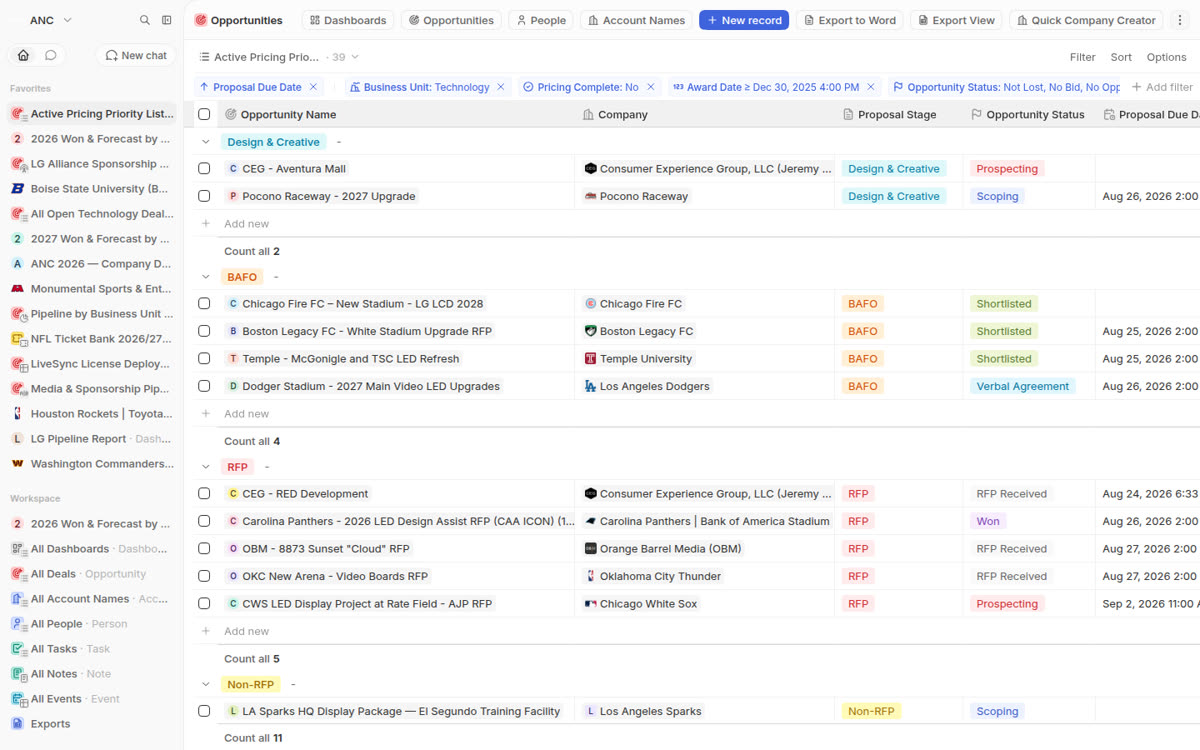This screenshot has width=1200, height=750.
Task: Click Add new under the BAFO group
Action: click(246, 414)
